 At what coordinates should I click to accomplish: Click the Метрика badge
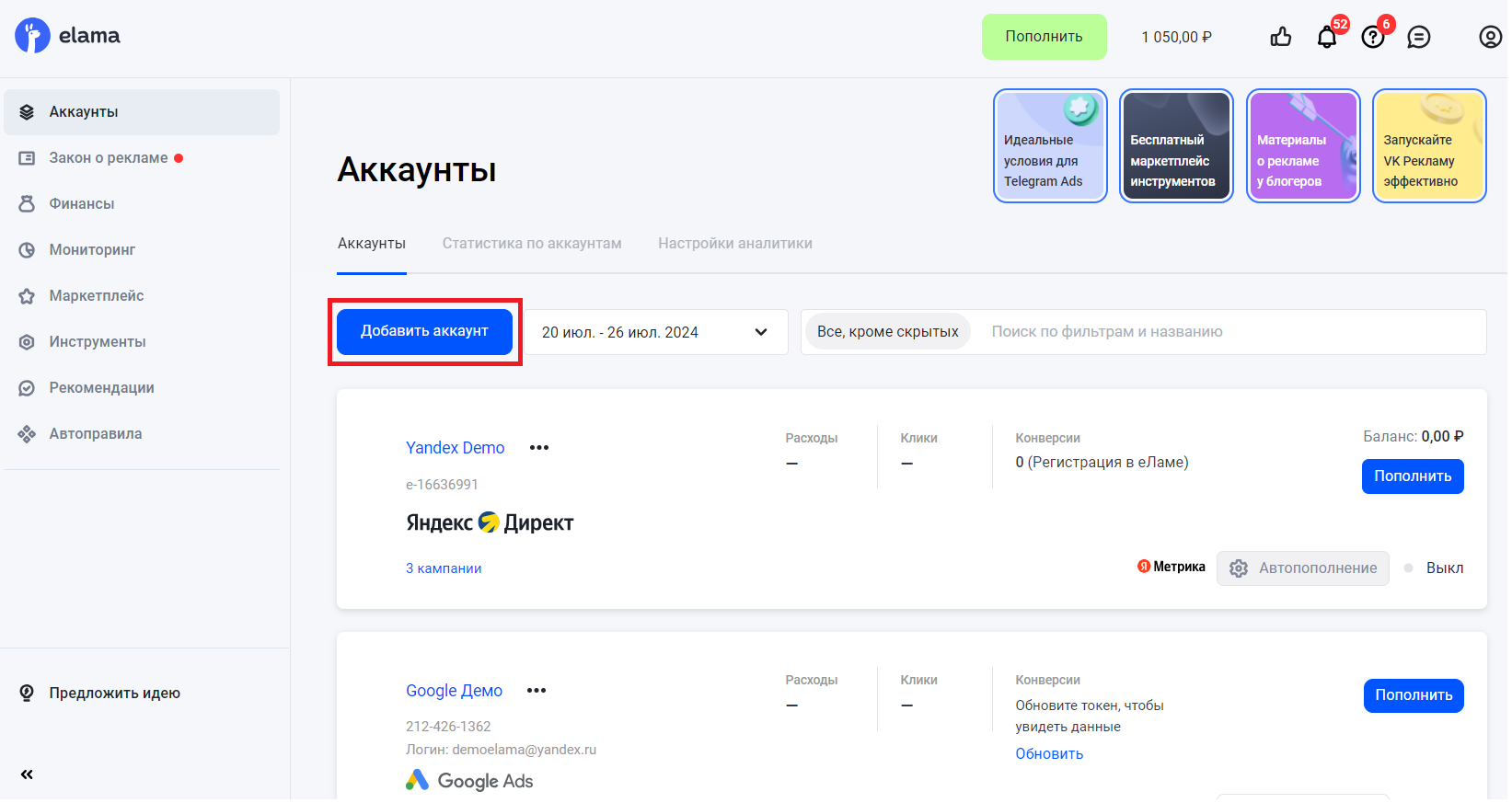coord(1171,568)
